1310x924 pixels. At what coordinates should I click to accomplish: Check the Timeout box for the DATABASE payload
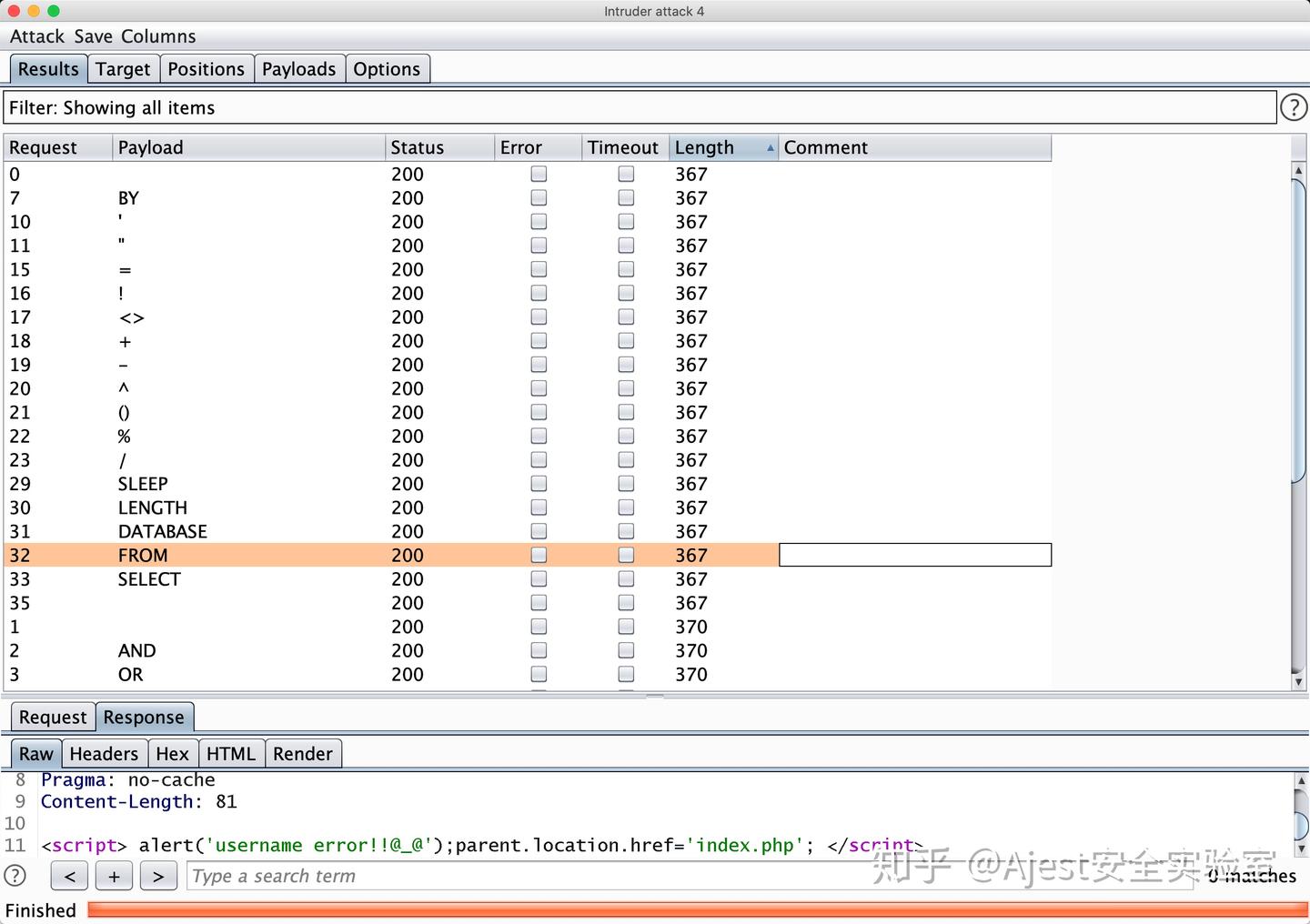click(626, 531)
